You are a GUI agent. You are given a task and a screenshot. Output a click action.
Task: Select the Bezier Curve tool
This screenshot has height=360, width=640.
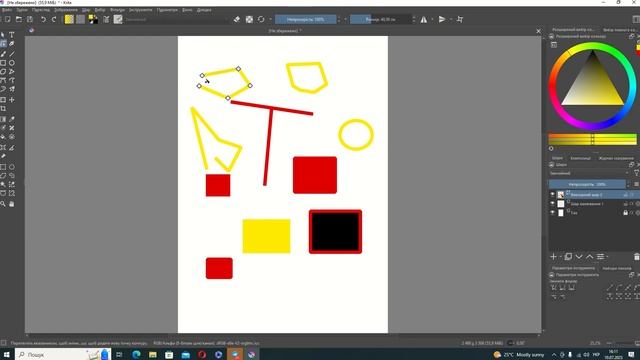3,80
